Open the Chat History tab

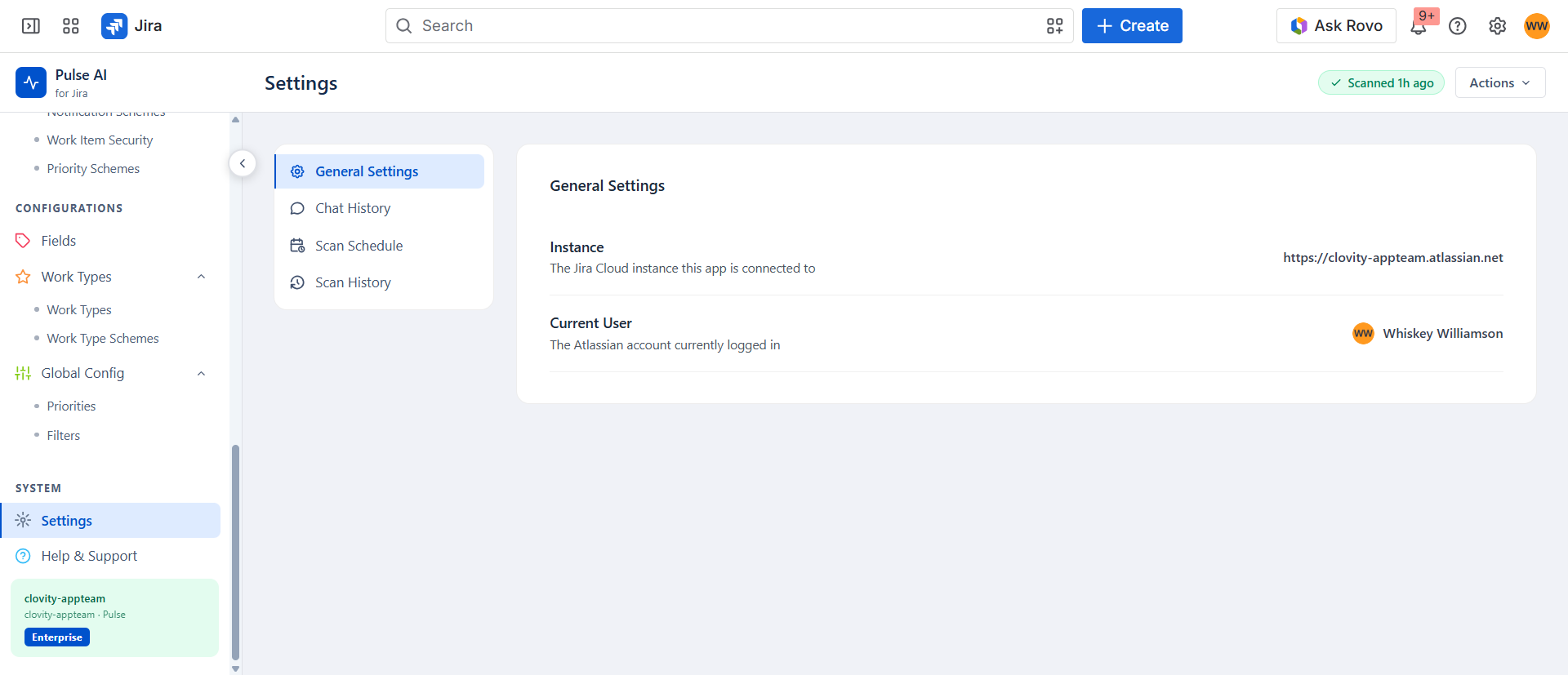point(380,208)
